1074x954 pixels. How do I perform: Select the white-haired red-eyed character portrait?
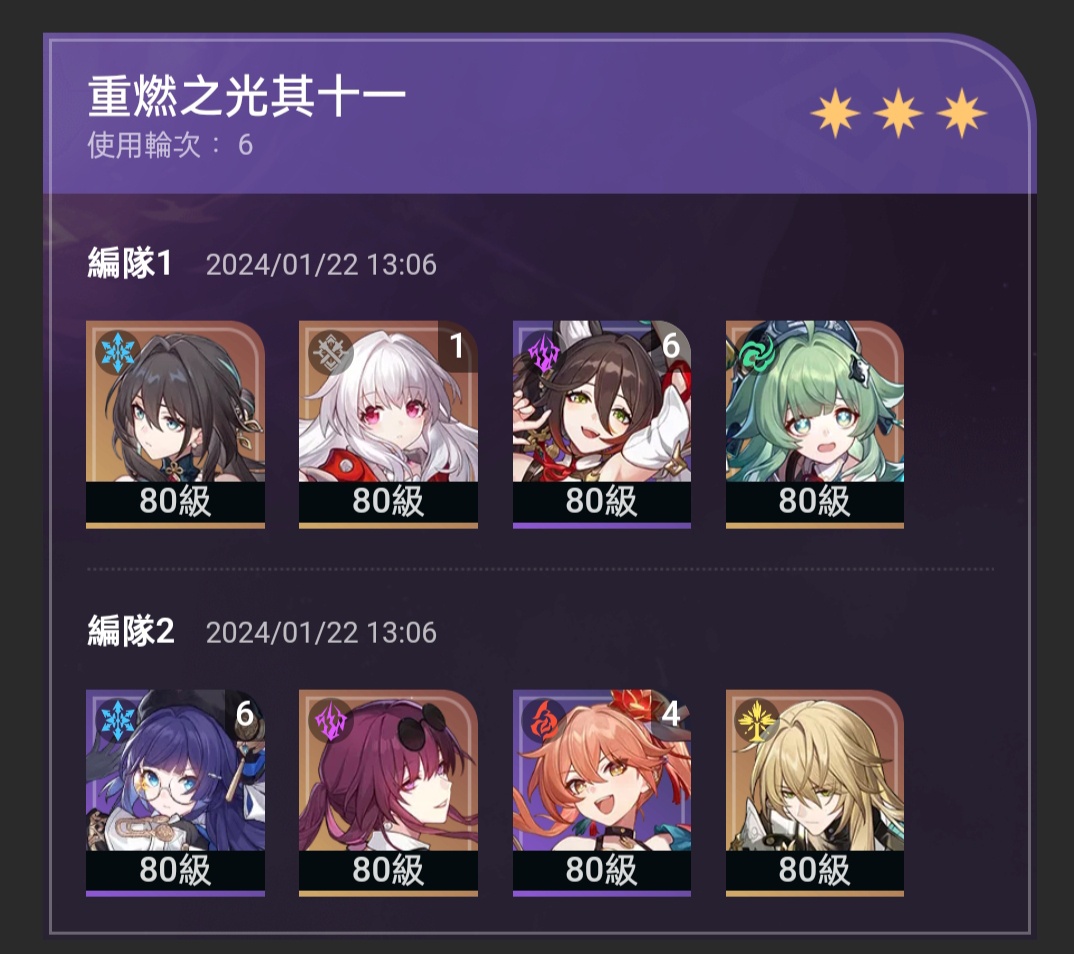pos(388,424)
